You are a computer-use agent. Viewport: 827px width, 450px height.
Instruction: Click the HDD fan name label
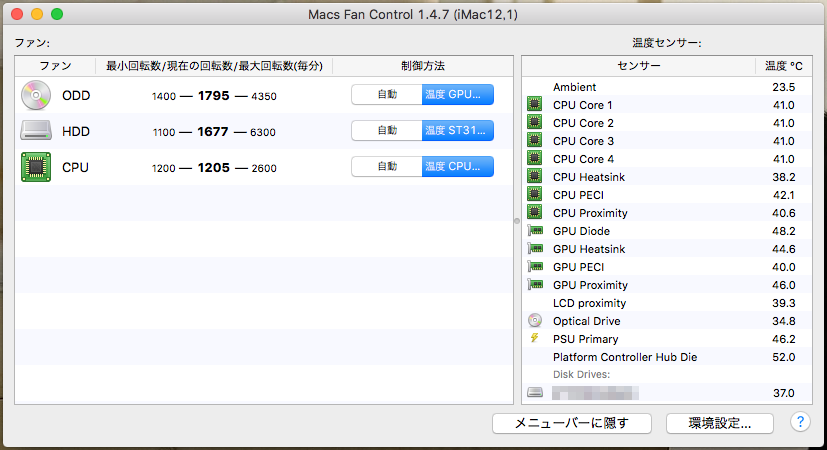[x=75, y=131]
